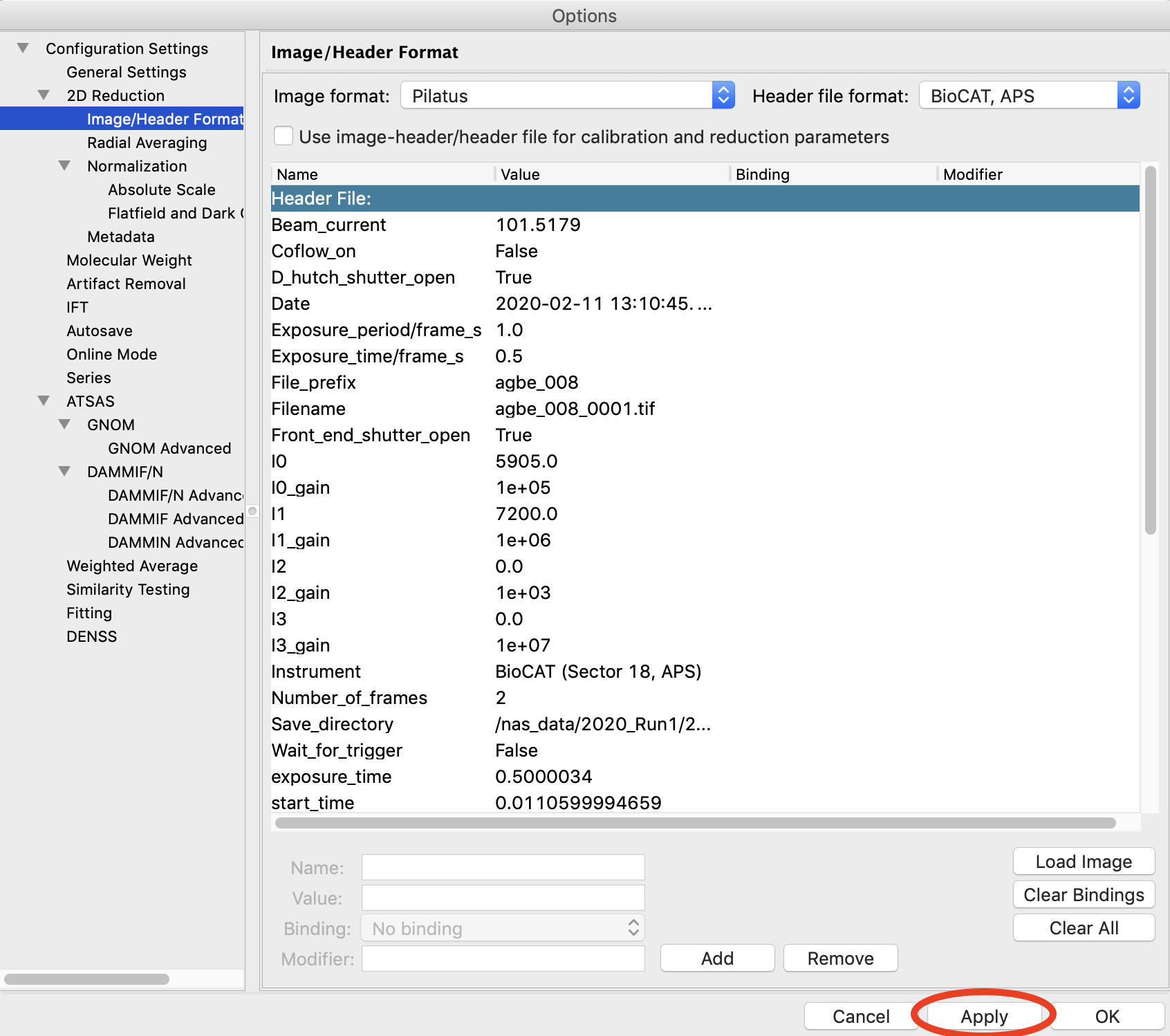Collapse the DAMMIF/N tree triangle
This screenshot has height=1036, width=1170.
(x=65, y=472)
